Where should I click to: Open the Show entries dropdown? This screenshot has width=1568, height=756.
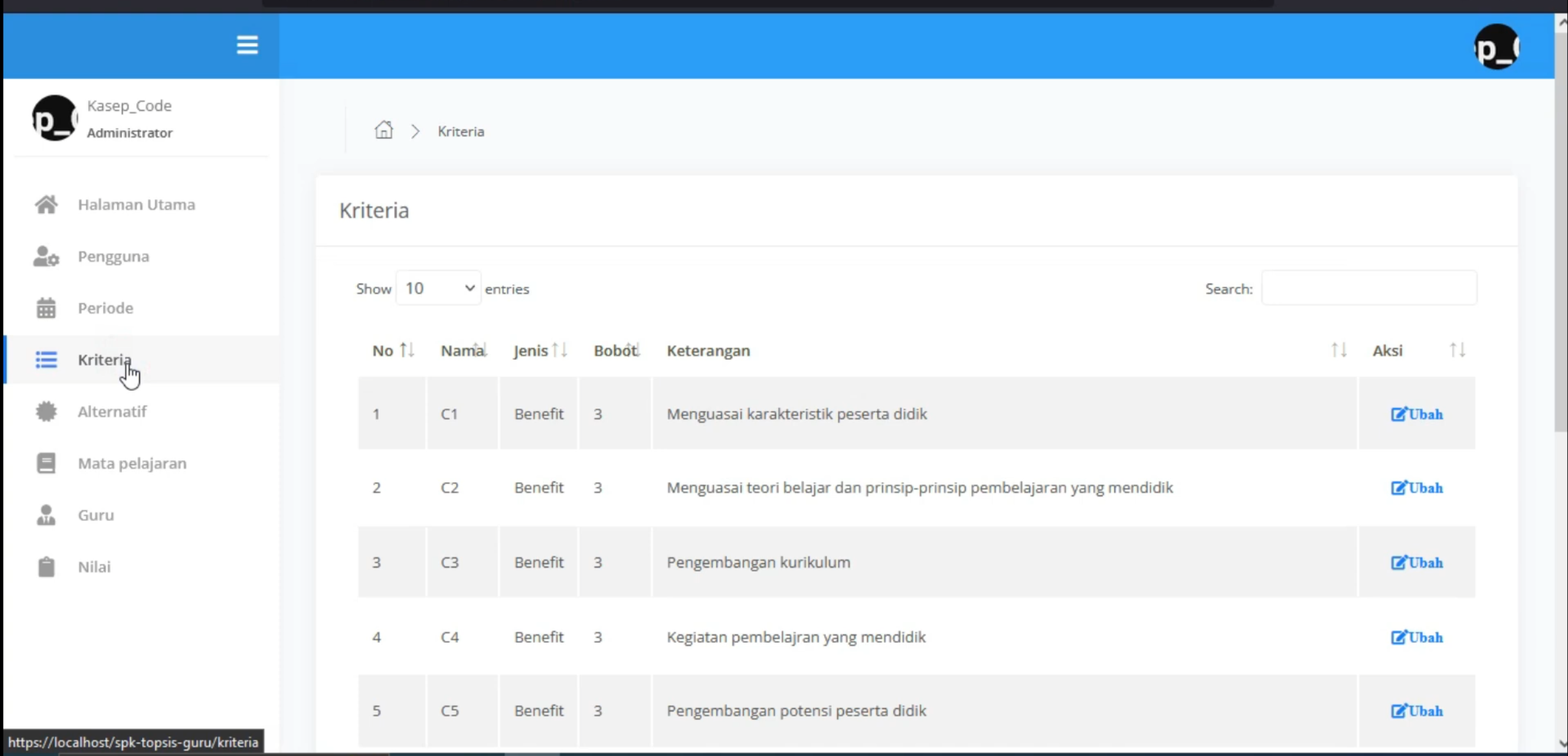click(438, 288)
